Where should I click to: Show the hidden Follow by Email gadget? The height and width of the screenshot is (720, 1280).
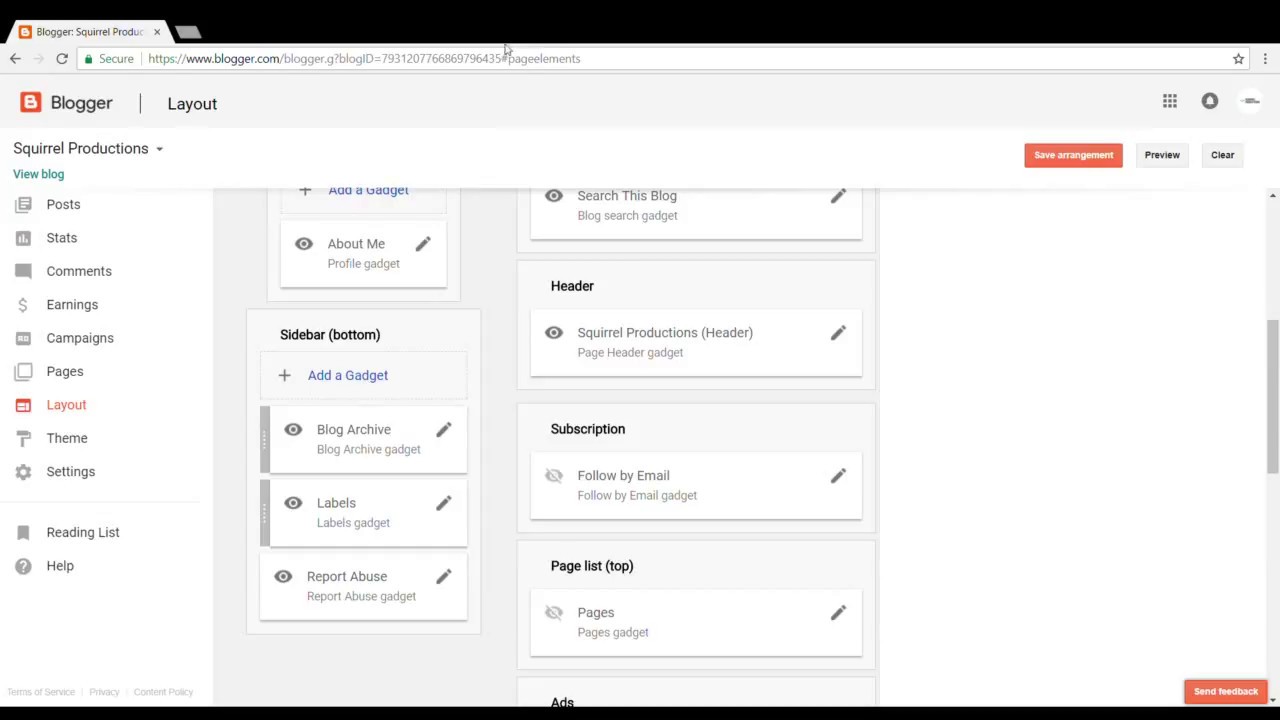click(554, 476)
